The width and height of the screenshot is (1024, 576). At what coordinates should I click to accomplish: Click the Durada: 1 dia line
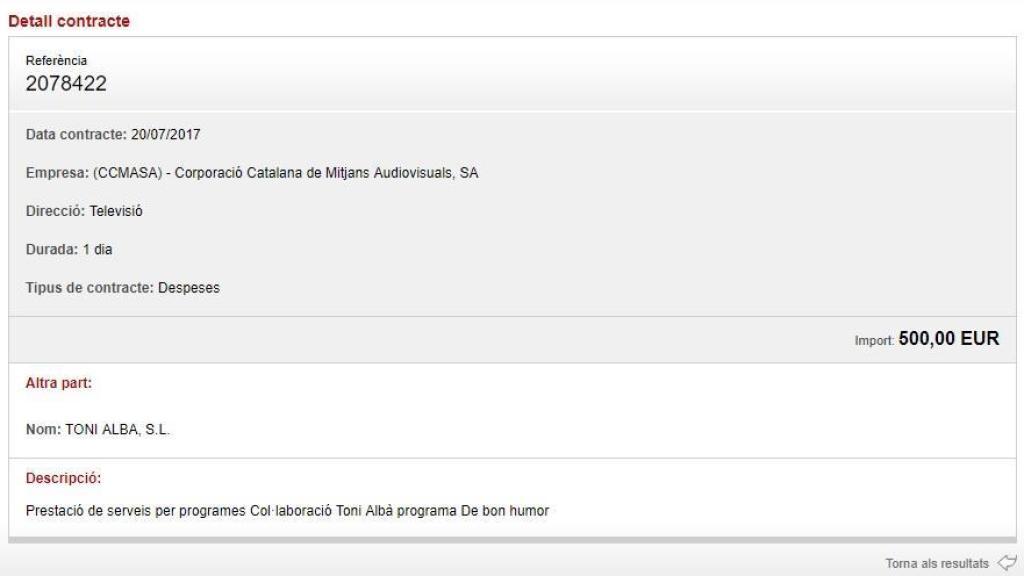click(69, 249)
